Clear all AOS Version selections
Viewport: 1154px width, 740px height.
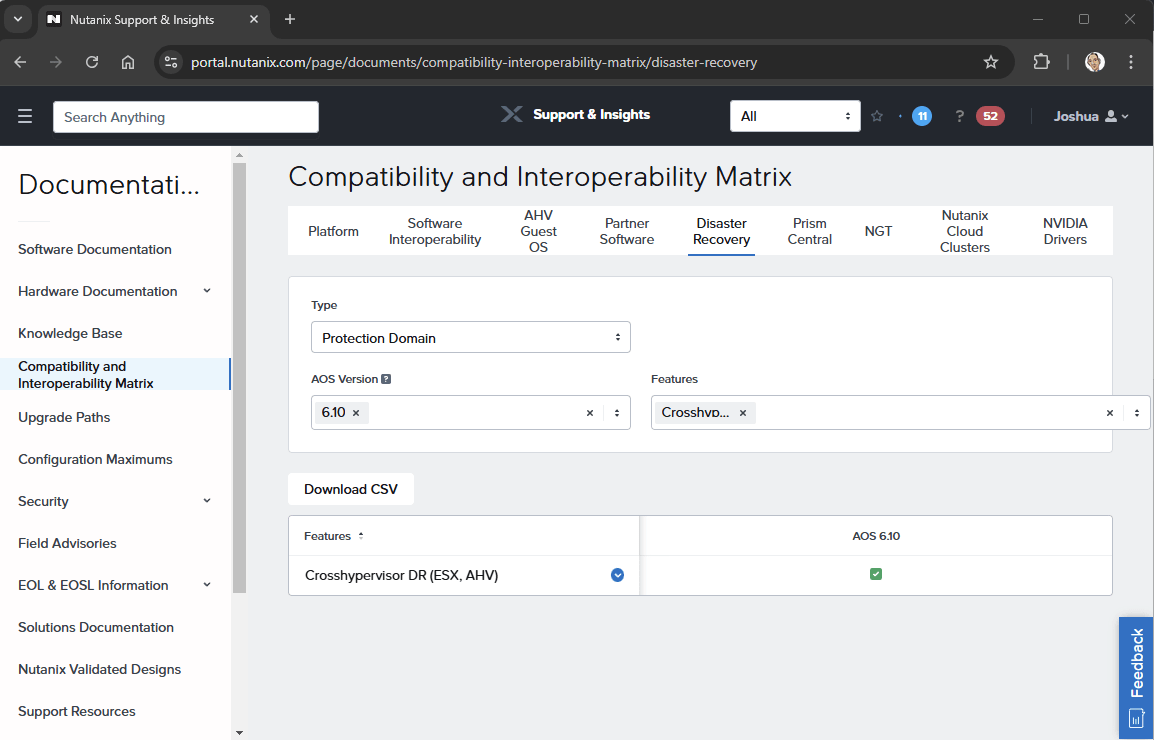[590, 413]
